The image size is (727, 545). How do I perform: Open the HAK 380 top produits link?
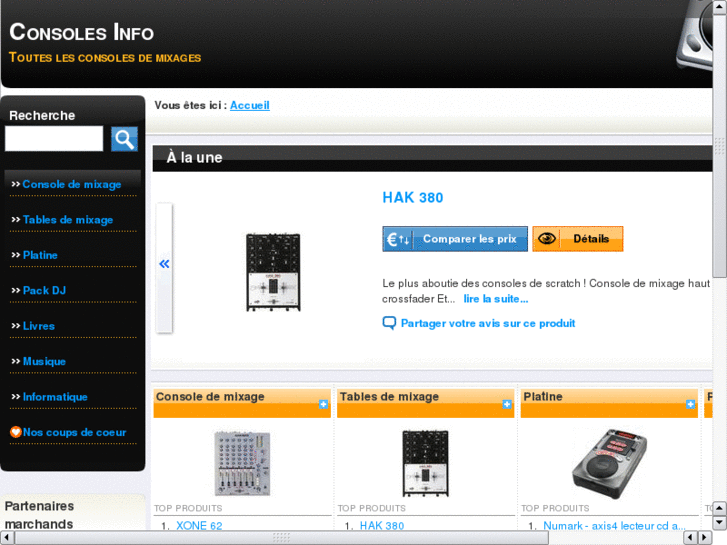(382, 526)
